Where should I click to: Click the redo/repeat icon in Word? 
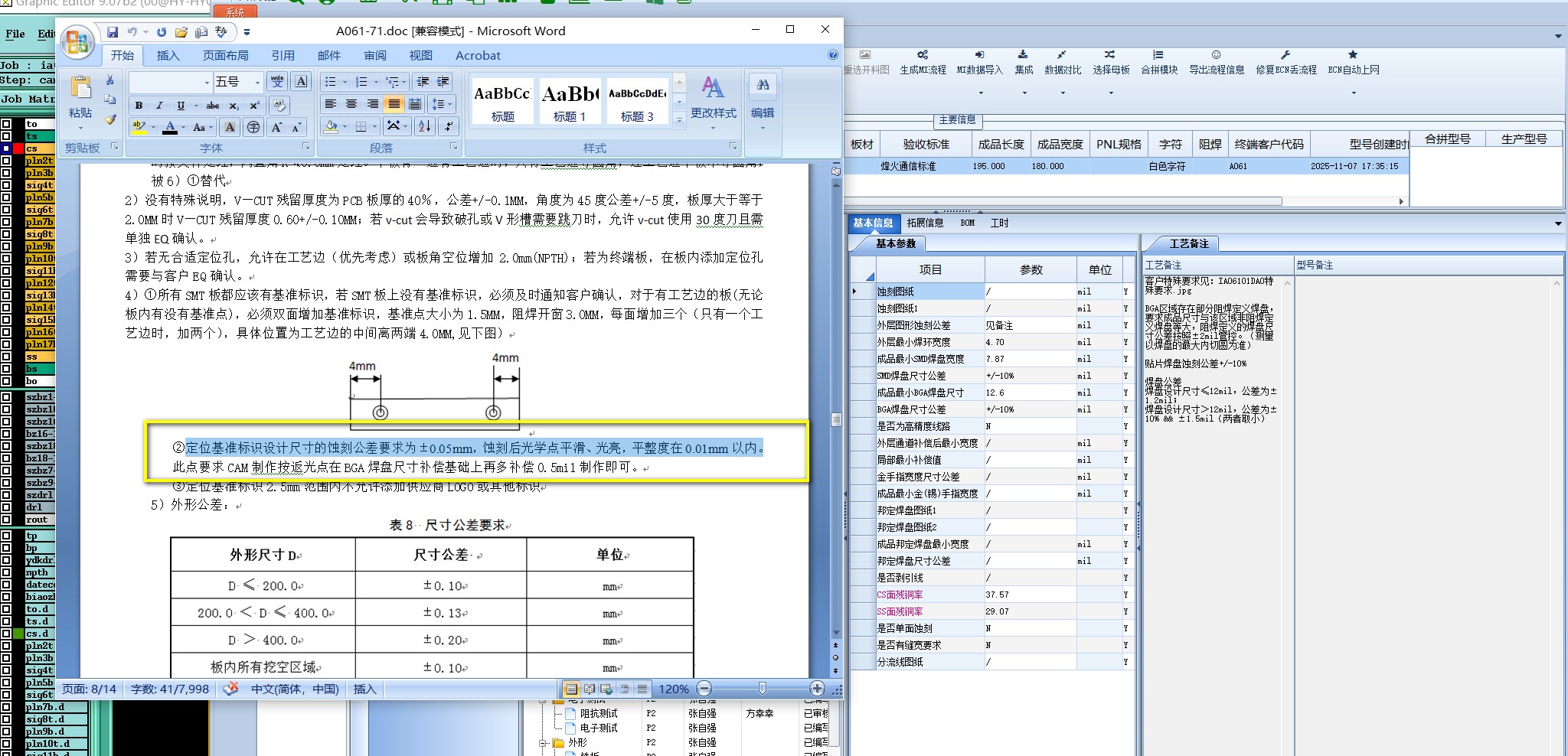(162, 32)
